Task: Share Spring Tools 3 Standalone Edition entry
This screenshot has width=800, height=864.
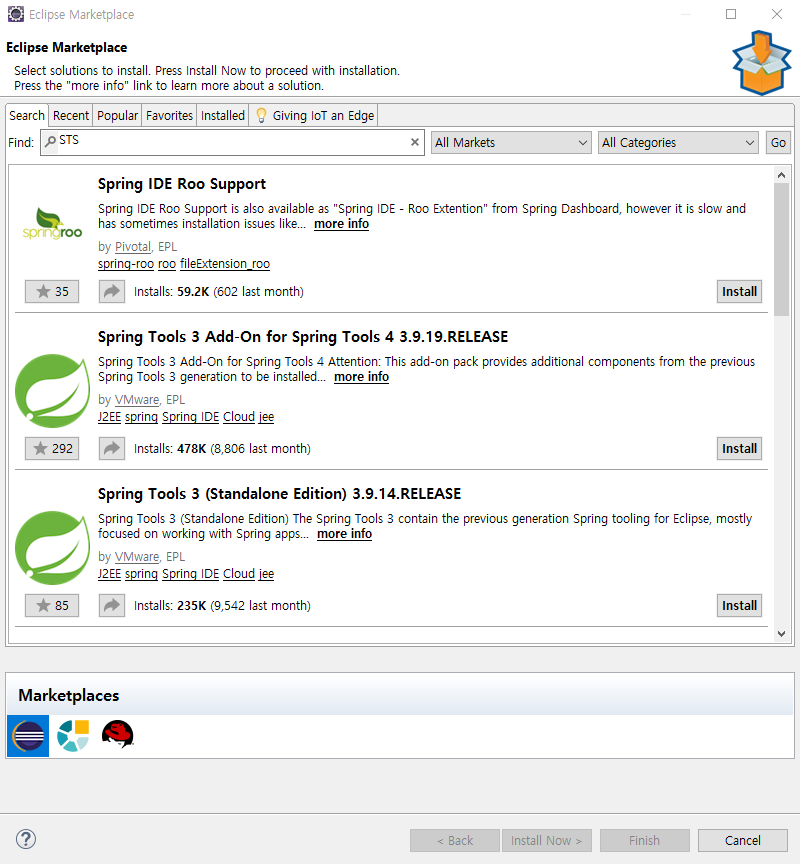Action: (x=112, y=606)
